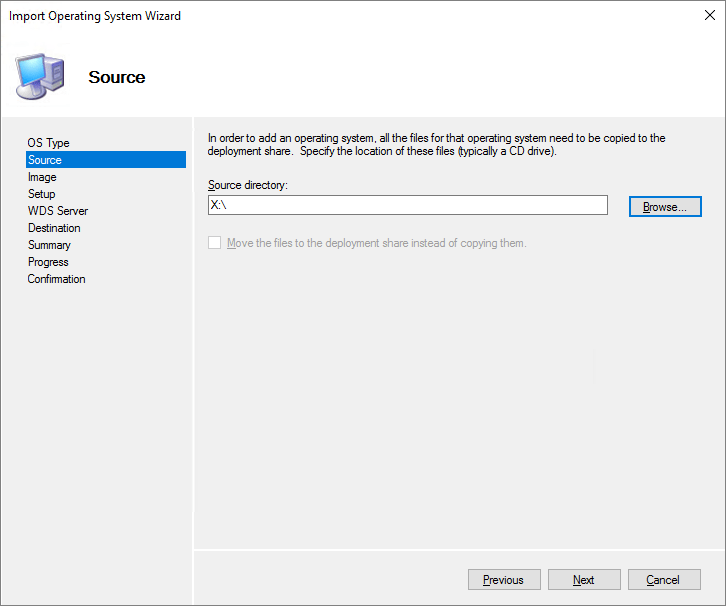Open the Browse dialog for source directory
This screenshot has width=726, height=606.
coord(665,207)
